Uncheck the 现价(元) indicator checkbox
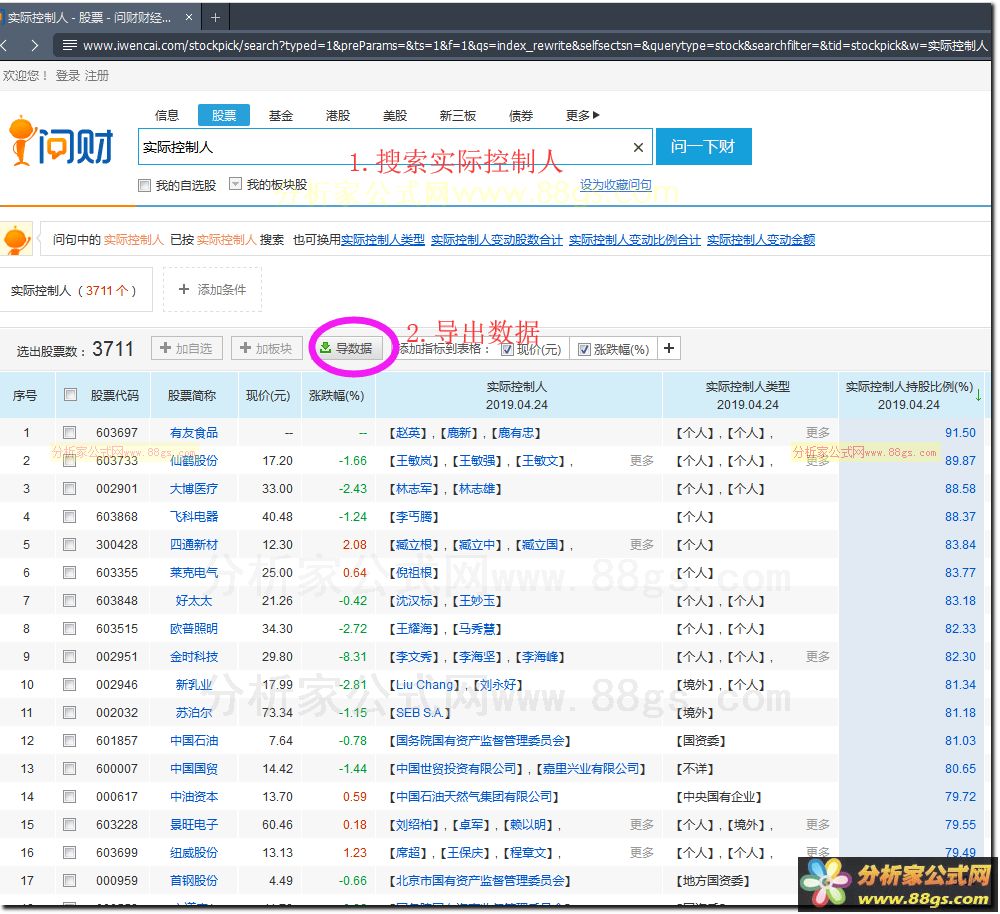1000x914 pixels. 507,350
